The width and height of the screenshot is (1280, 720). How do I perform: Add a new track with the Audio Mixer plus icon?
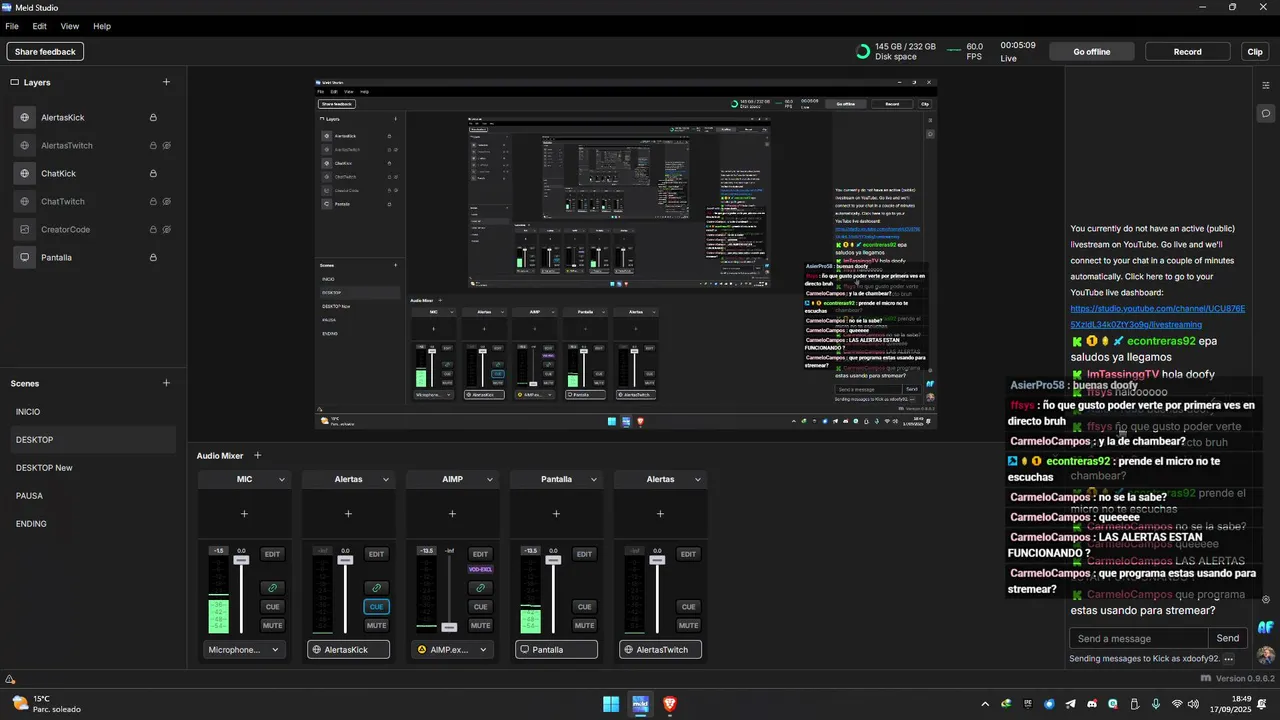257,455
